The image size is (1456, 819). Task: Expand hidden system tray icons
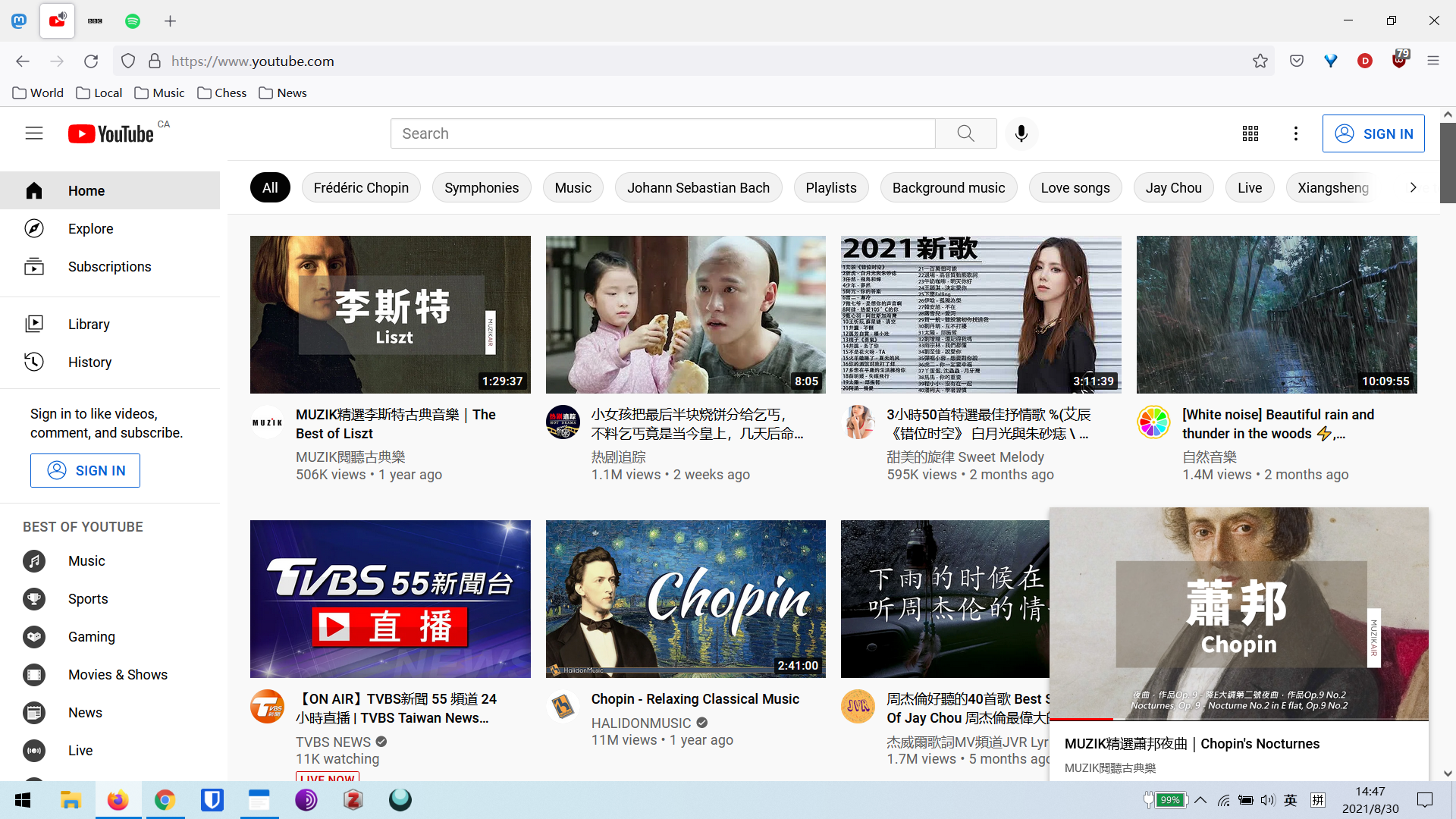tap(1200, 800)
